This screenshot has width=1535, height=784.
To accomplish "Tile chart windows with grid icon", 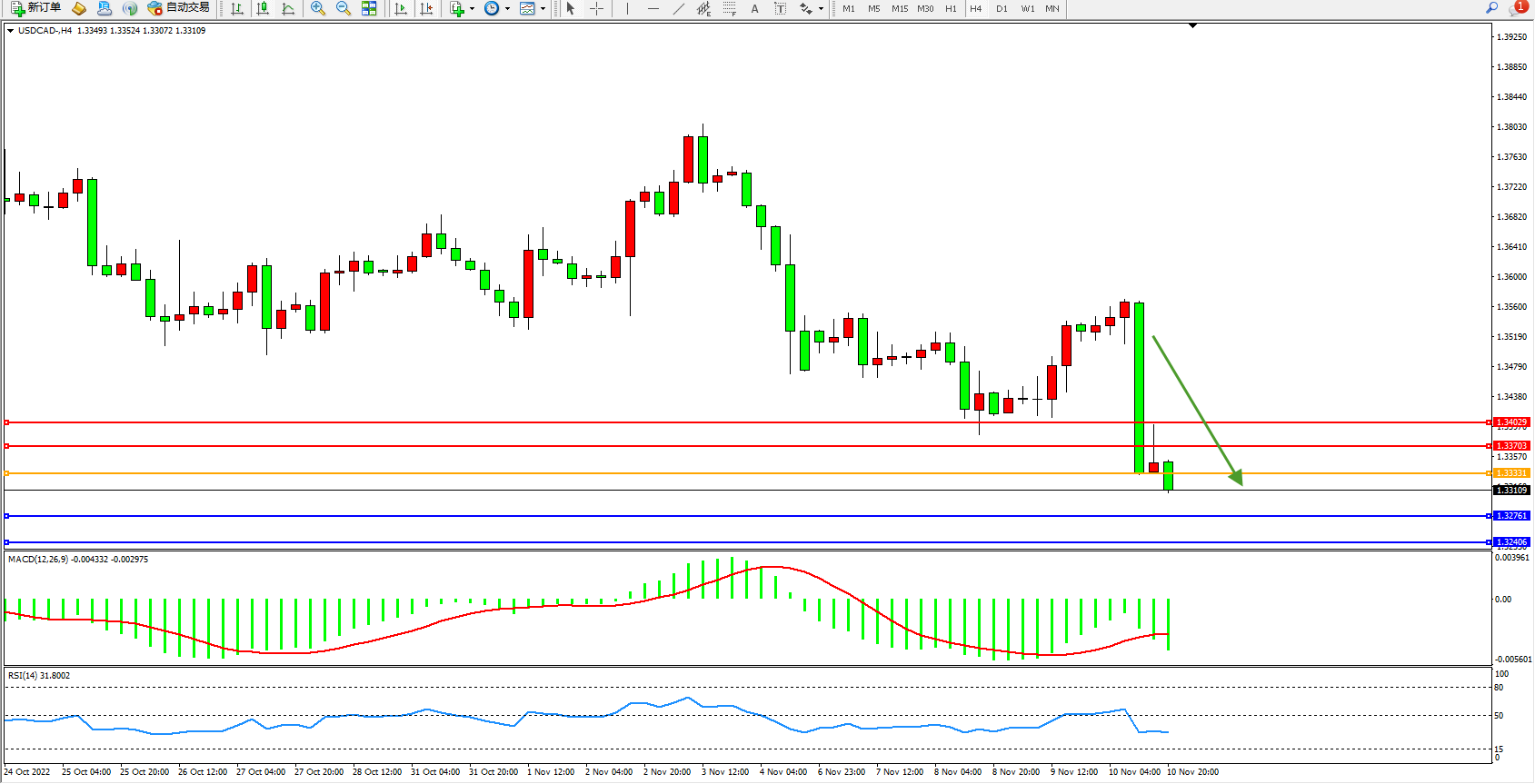I will tap(369, 8).
